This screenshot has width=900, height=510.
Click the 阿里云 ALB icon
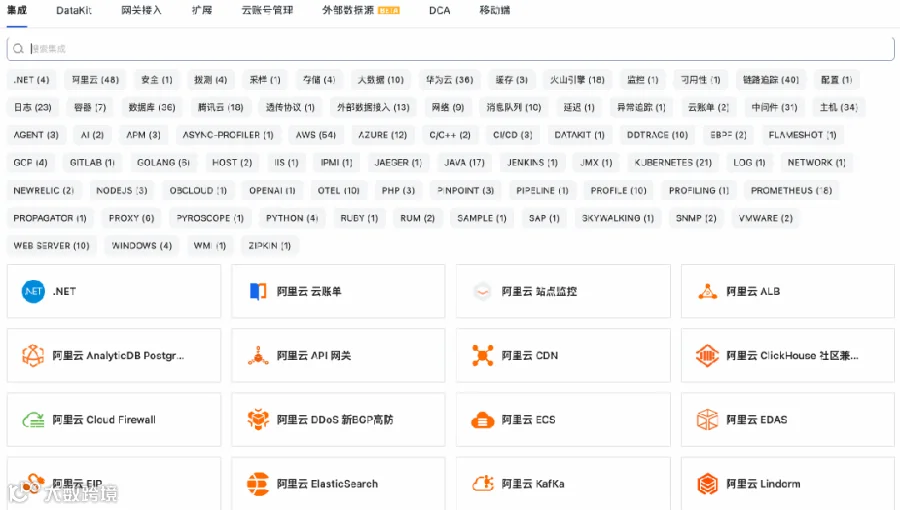(708, 291)
